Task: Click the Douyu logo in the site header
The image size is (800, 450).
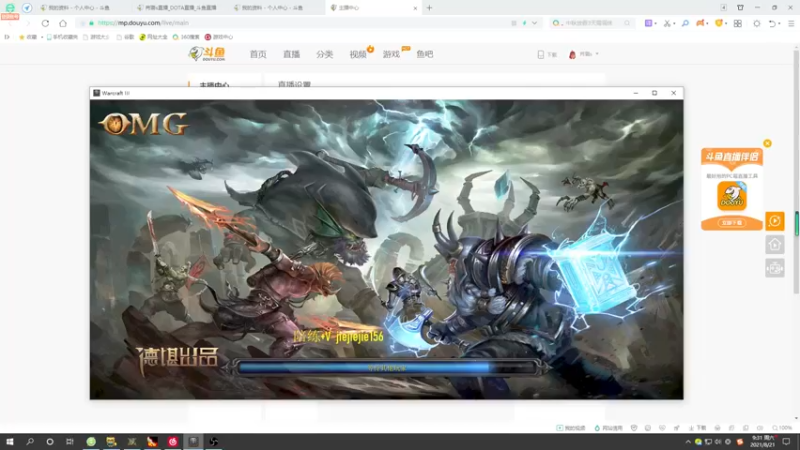Action: coord(207,54)
